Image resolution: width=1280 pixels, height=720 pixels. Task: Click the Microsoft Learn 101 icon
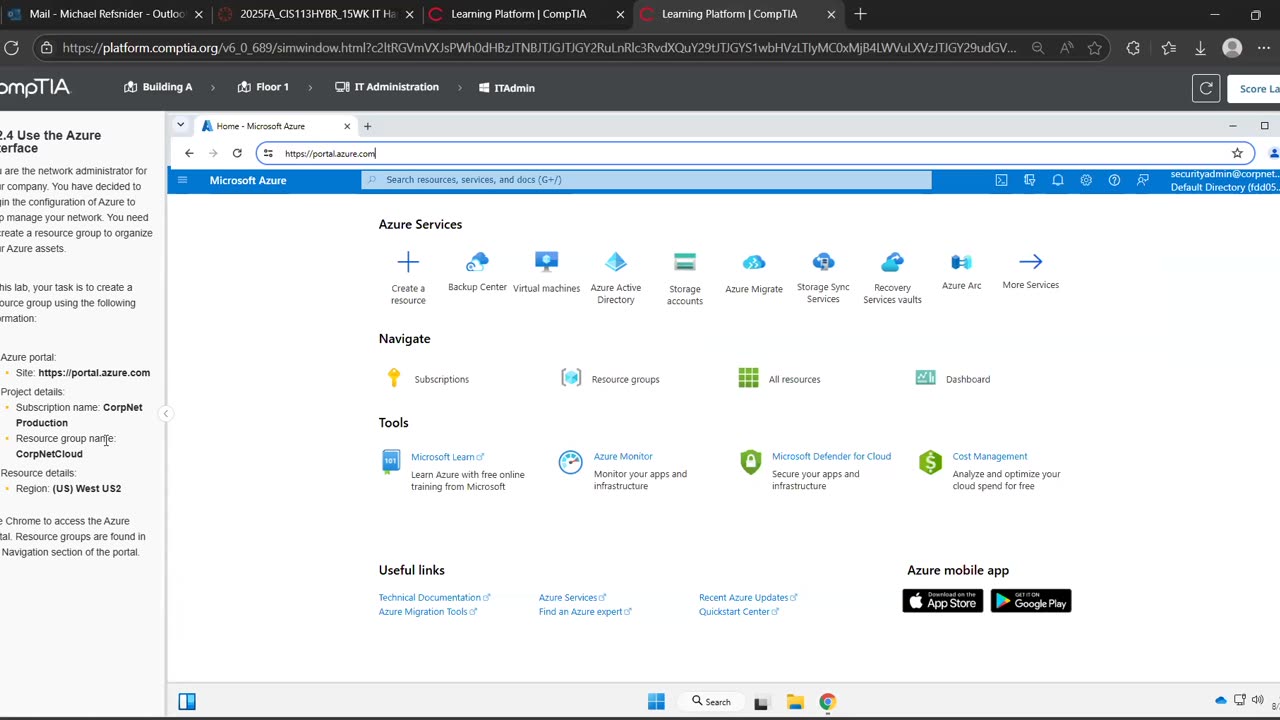391,462
